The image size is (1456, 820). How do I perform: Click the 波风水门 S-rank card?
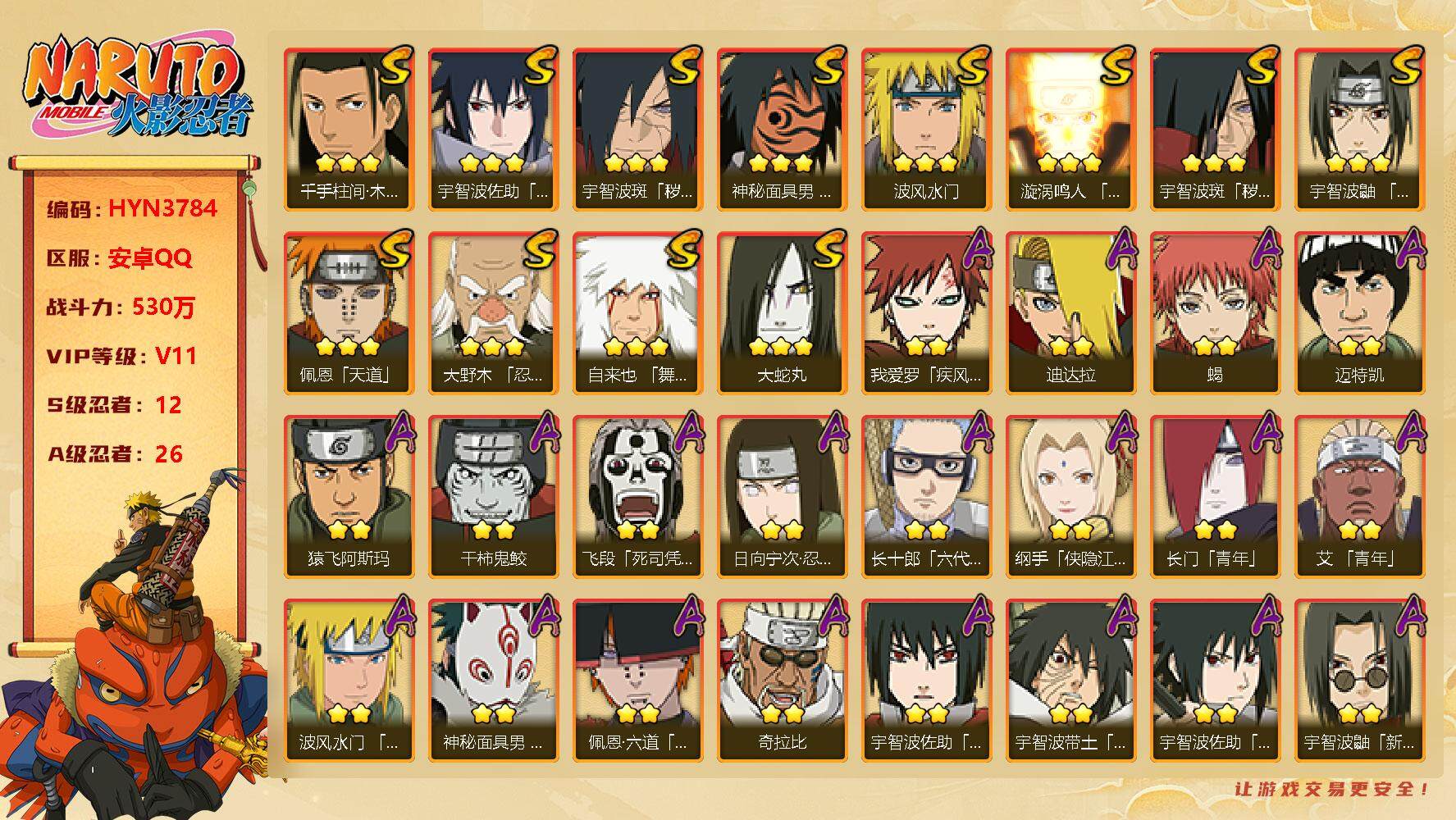point(926,130)
